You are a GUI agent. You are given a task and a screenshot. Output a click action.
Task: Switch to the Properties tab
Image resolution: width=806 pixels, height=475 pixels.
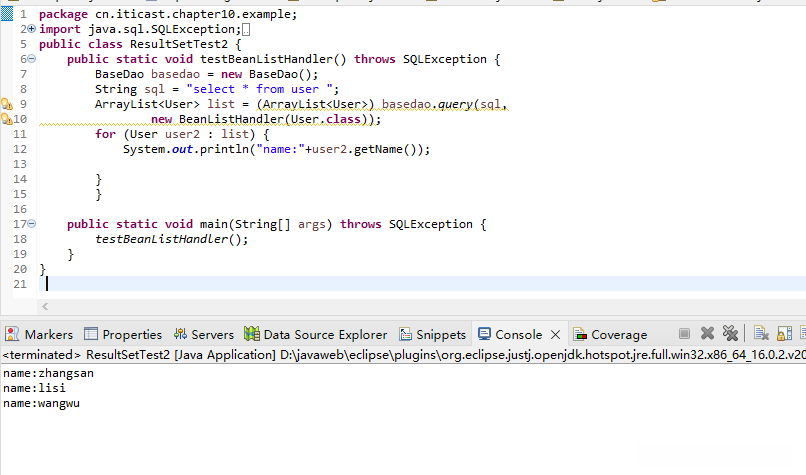click(122, 335)
